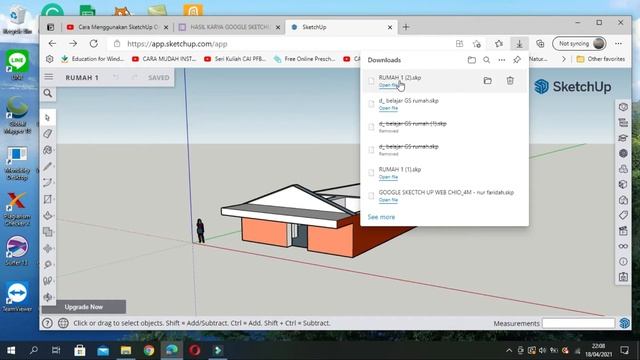Open the Scenes clapperboard panel
640x360 pixels.
click(623, 231)
